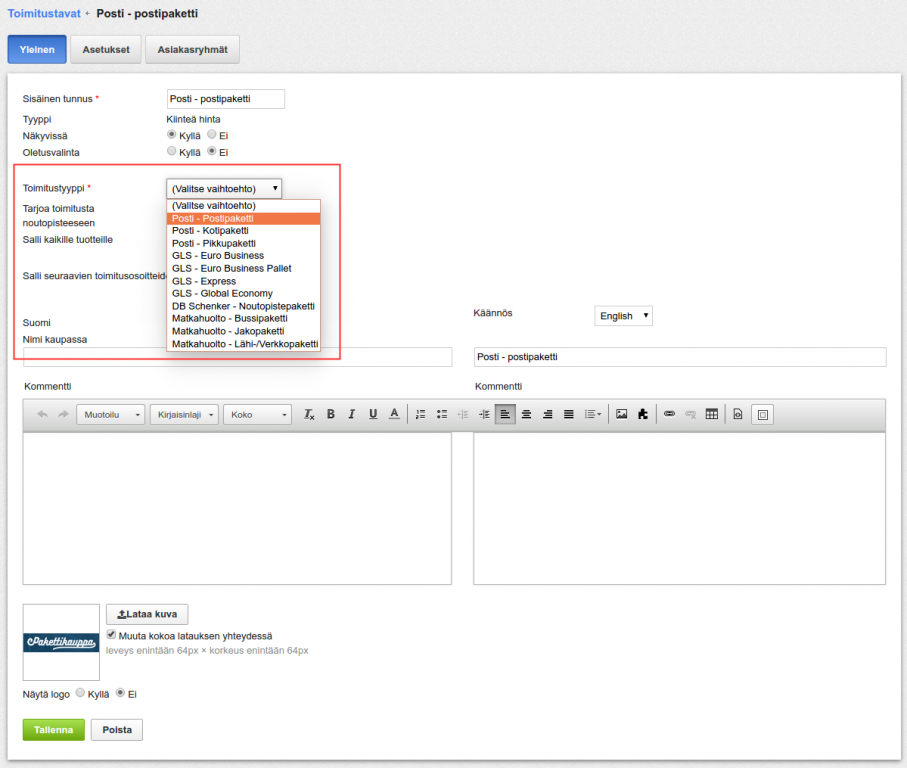Insert a bulleted list
This screenshot has height=768, width=907.
[x=442, y=414]
